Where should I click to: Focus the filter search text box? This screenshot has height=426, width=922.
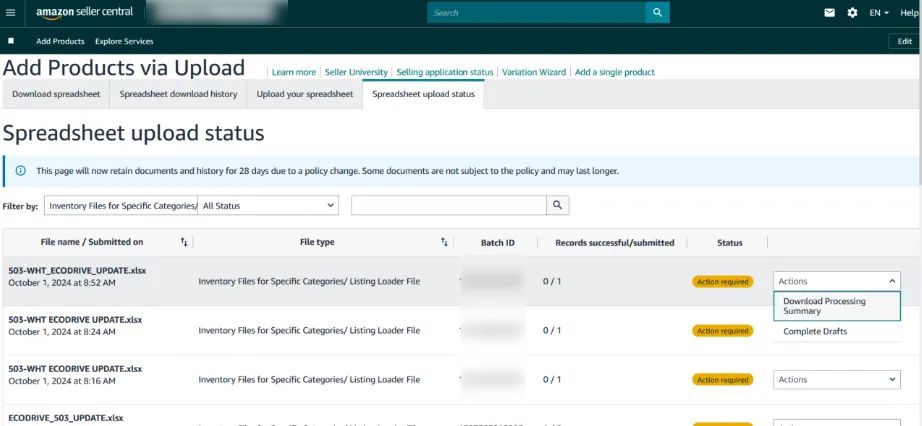point(449,205)
